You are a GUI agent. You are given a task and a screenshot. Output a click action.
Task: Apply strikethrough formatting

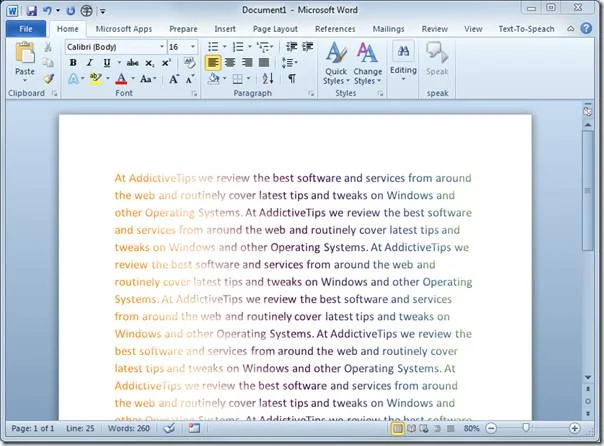133,63
